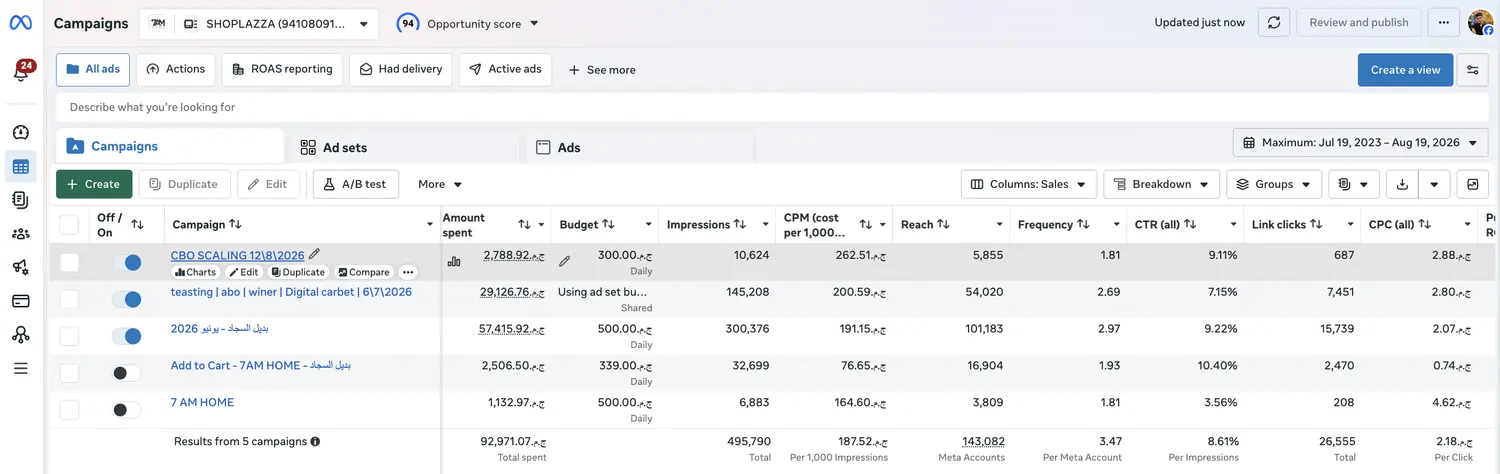Open the teasting | abo | winer campaign link

point(291,292)
